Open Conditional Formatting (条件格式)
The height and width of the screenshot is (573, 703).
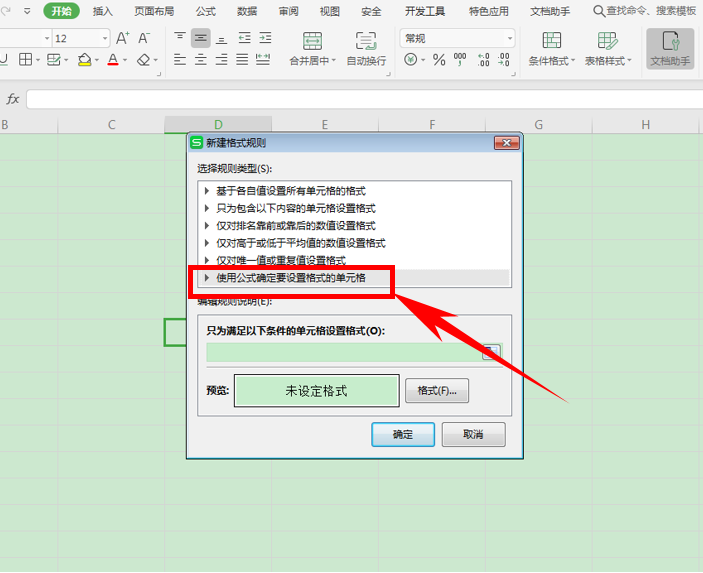tap(551, 49)
